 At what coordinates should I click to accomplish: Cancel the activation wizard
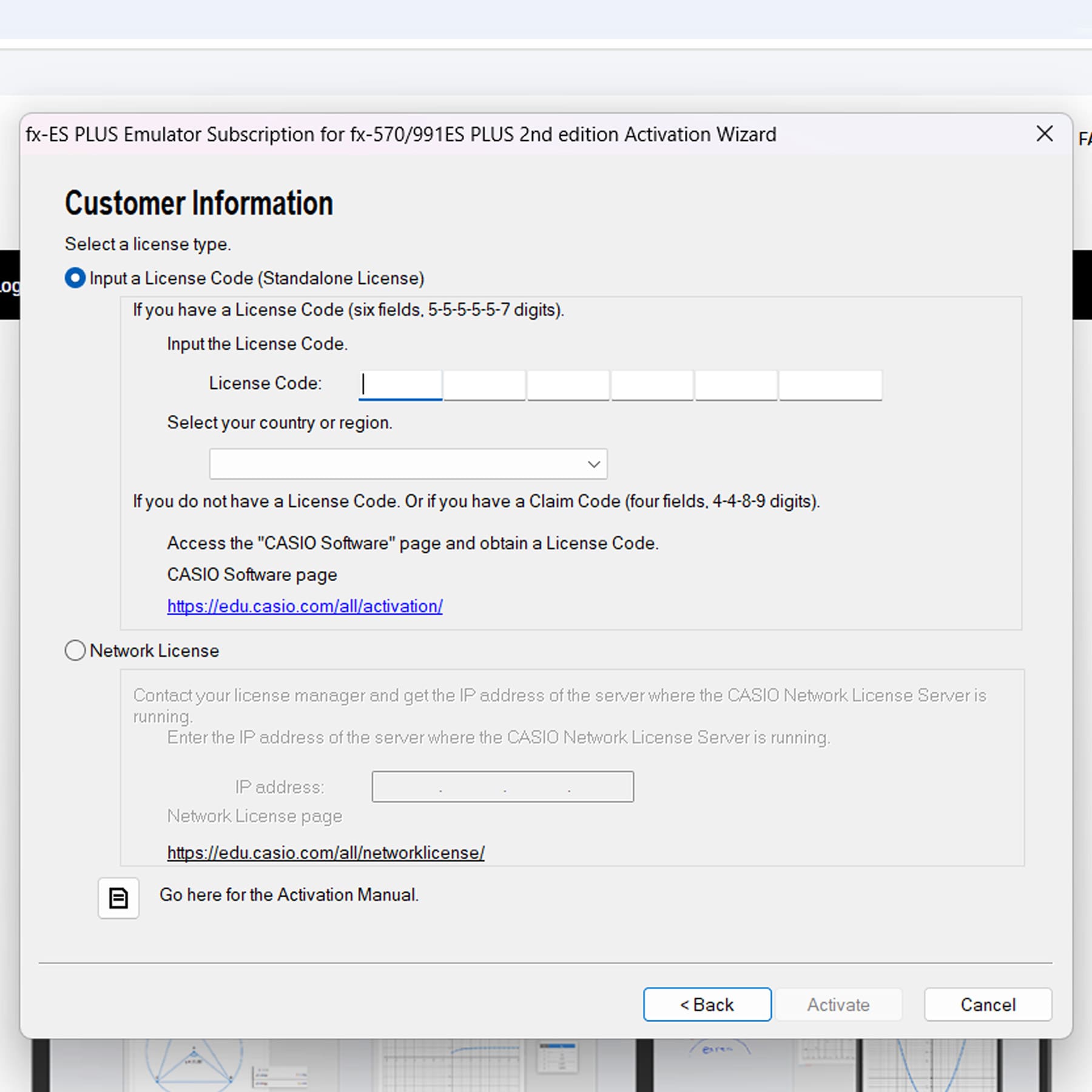pos(988,1005)
